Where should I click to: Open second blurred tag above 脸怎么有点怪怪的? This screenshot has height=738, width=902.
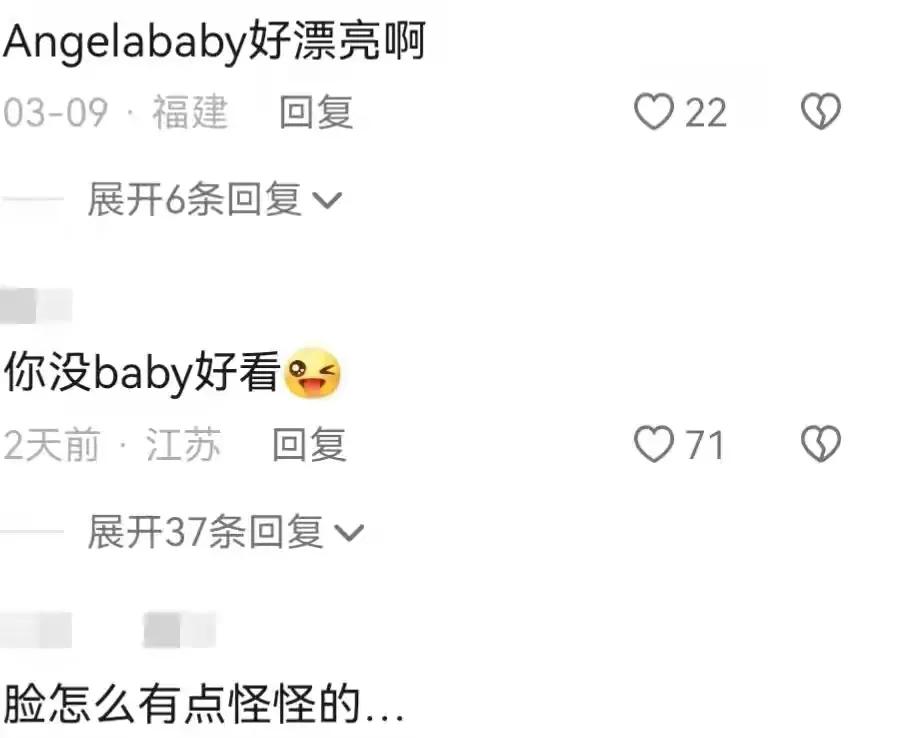pyautogui.click(x=179, y=630)
